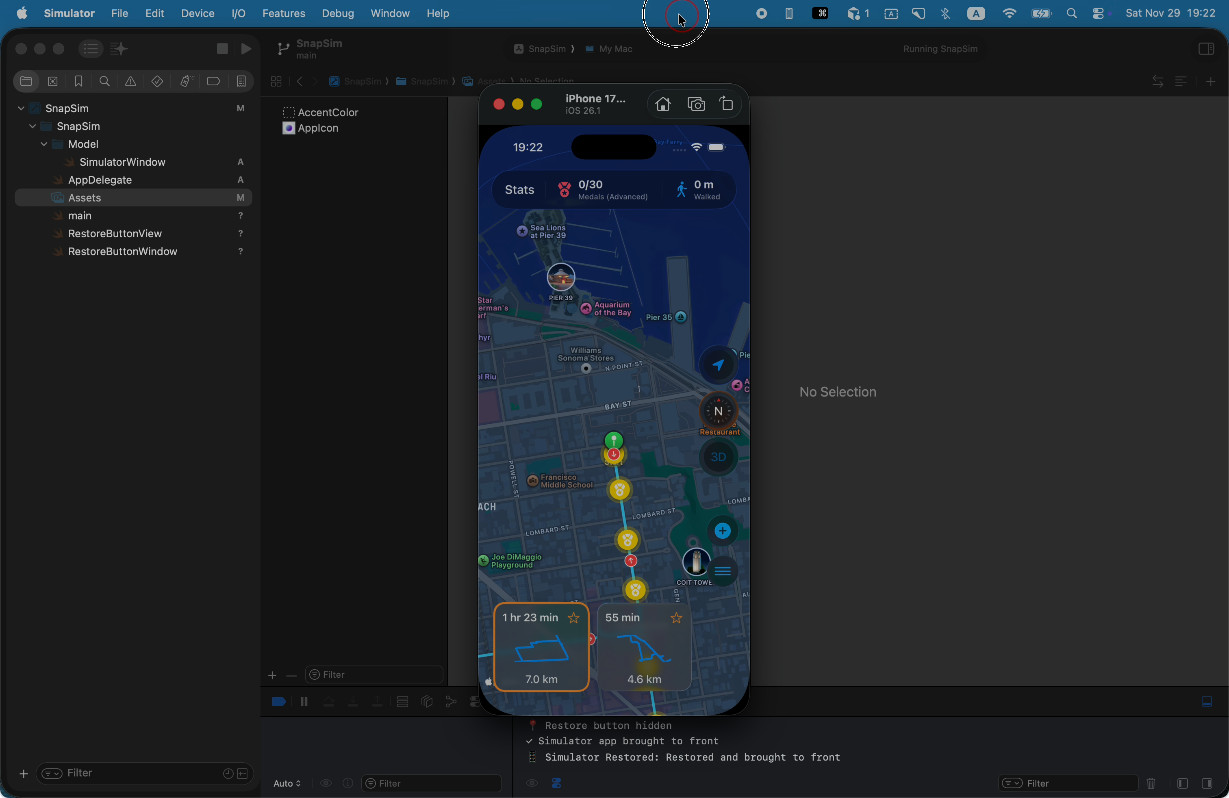The image size is (1229, 798).
Task: Rotate the device using Simulator rotate icon
Action: [x=727, y=104]
